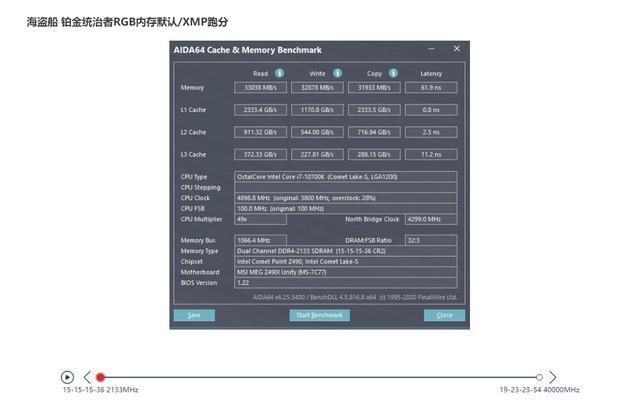Viewport: 640px width, 412px height.
Task: Click the CPU FSB 100.0 MHz field
Action: point(346,209)
